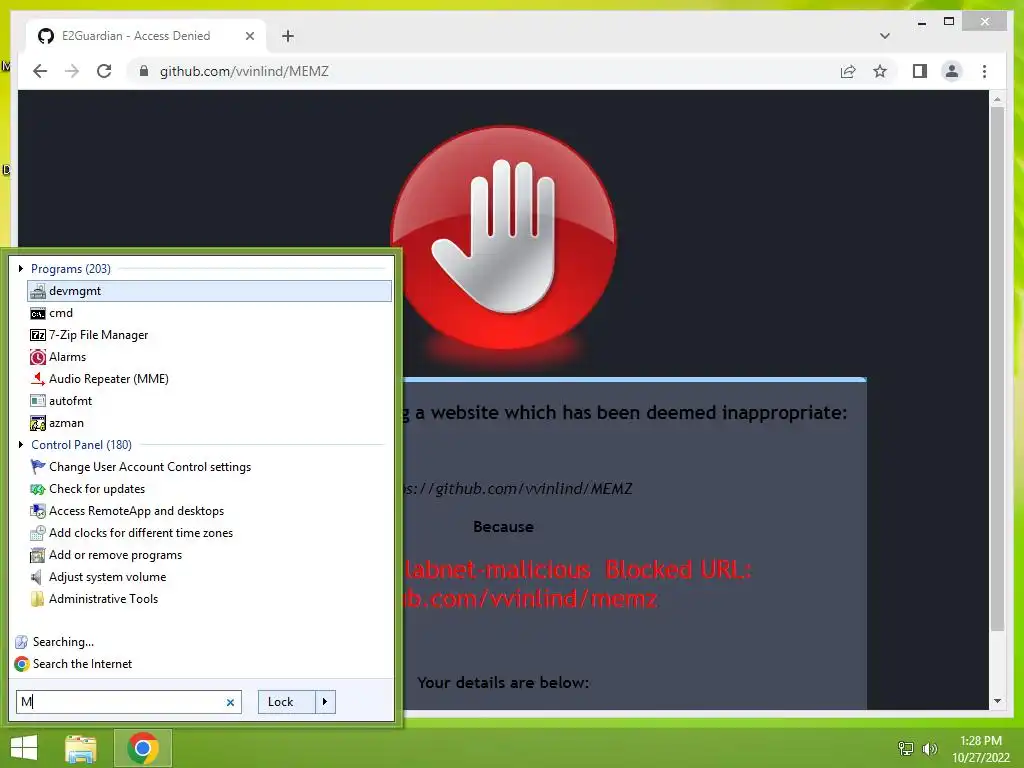This screenshot has width=1024, height=768.
Task: View site information lock icon
Action: (144, 71)
